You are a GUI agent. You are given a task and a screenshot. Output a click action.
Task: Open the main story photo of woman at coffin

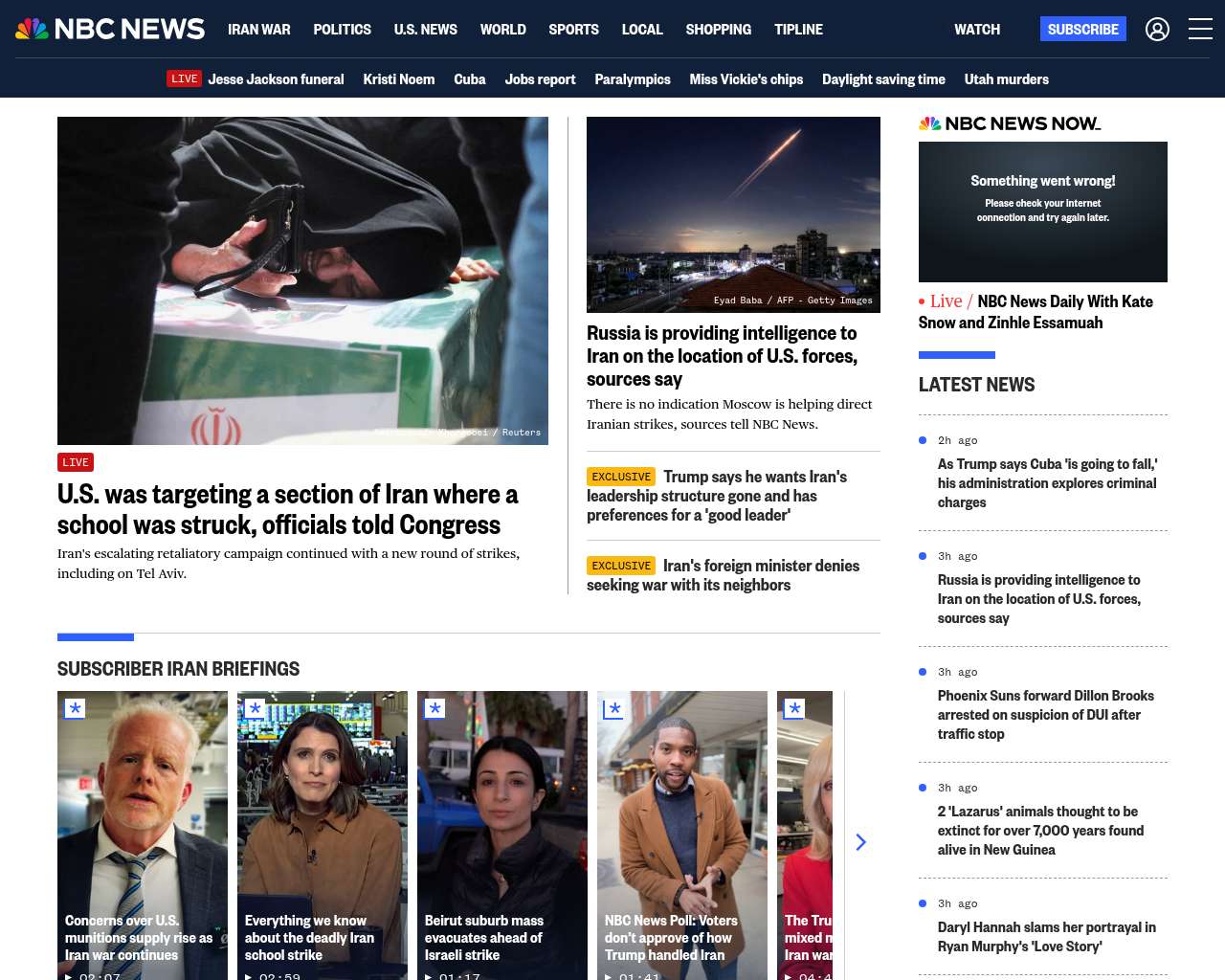302,280
